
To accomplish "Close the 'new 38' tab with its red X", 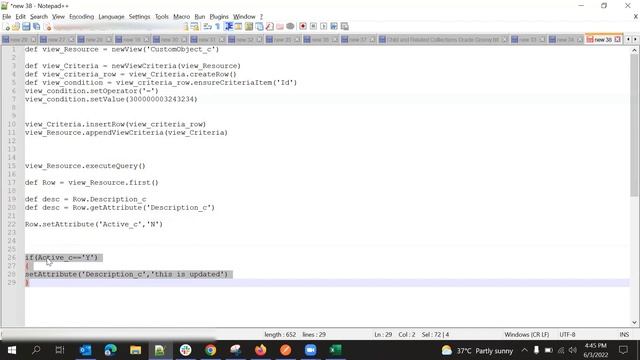I will pyautogui.click(x=618, y=40).
